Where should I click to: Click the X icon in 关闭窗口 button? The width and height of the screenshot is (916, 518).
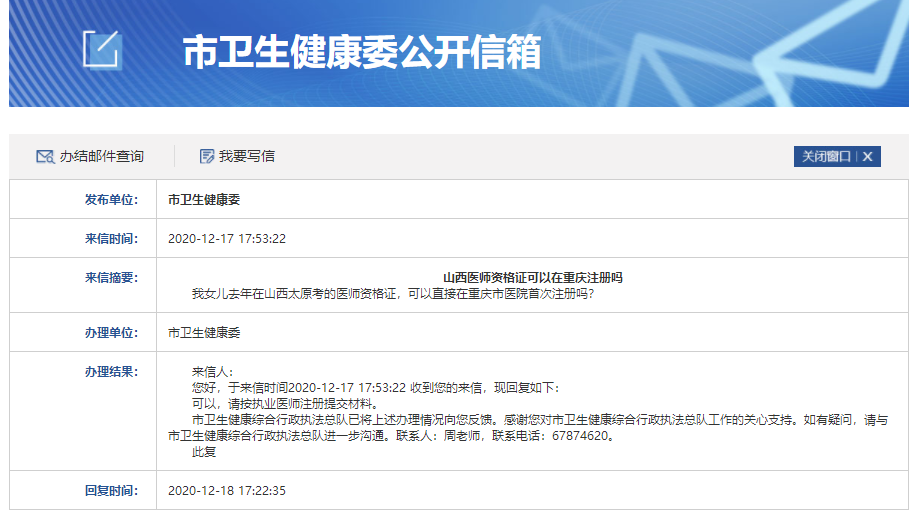point(868,157)
